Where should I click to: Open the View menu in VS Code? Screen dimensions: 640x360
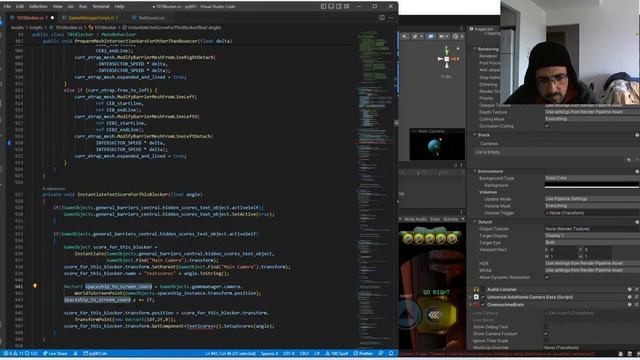click(x=58, y=7)
